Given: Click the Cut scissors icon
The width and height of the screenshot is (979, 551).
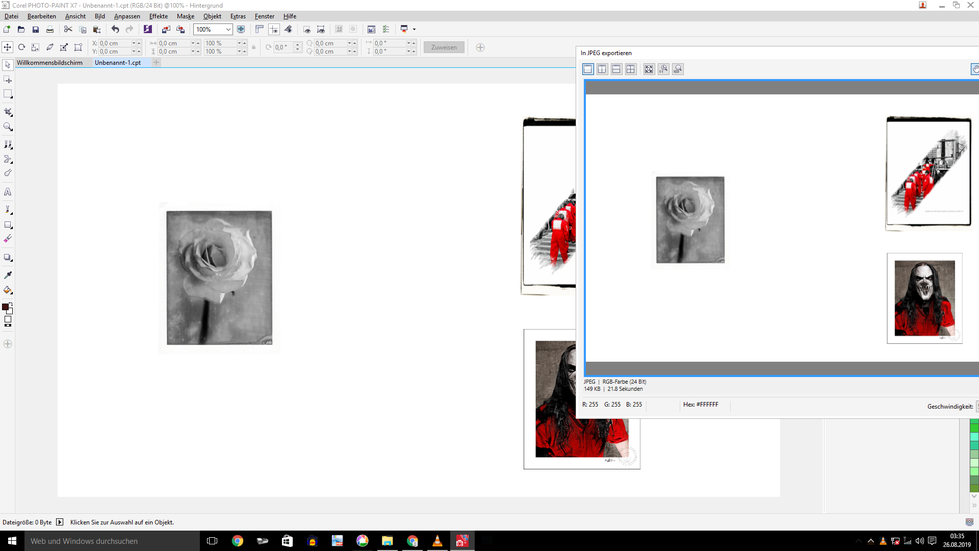Looking at the screenshot, I should coord(68,29).
